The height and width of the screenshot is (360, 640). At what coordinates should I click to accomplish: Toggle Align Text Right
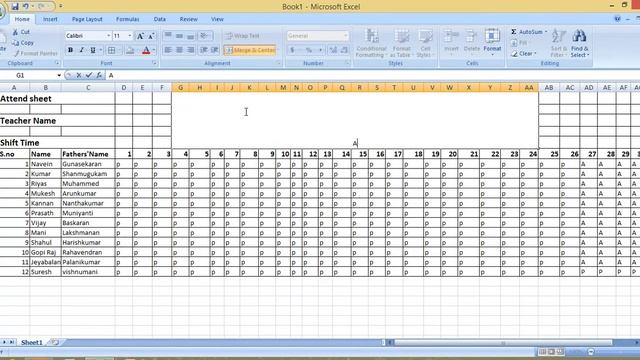(191, 50)
